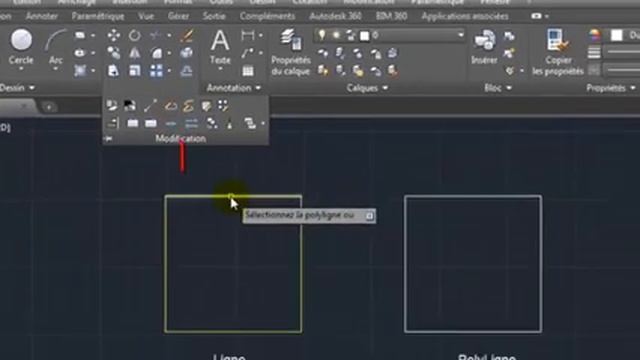Click the Set to ByLayer icon

coord(111,106)
